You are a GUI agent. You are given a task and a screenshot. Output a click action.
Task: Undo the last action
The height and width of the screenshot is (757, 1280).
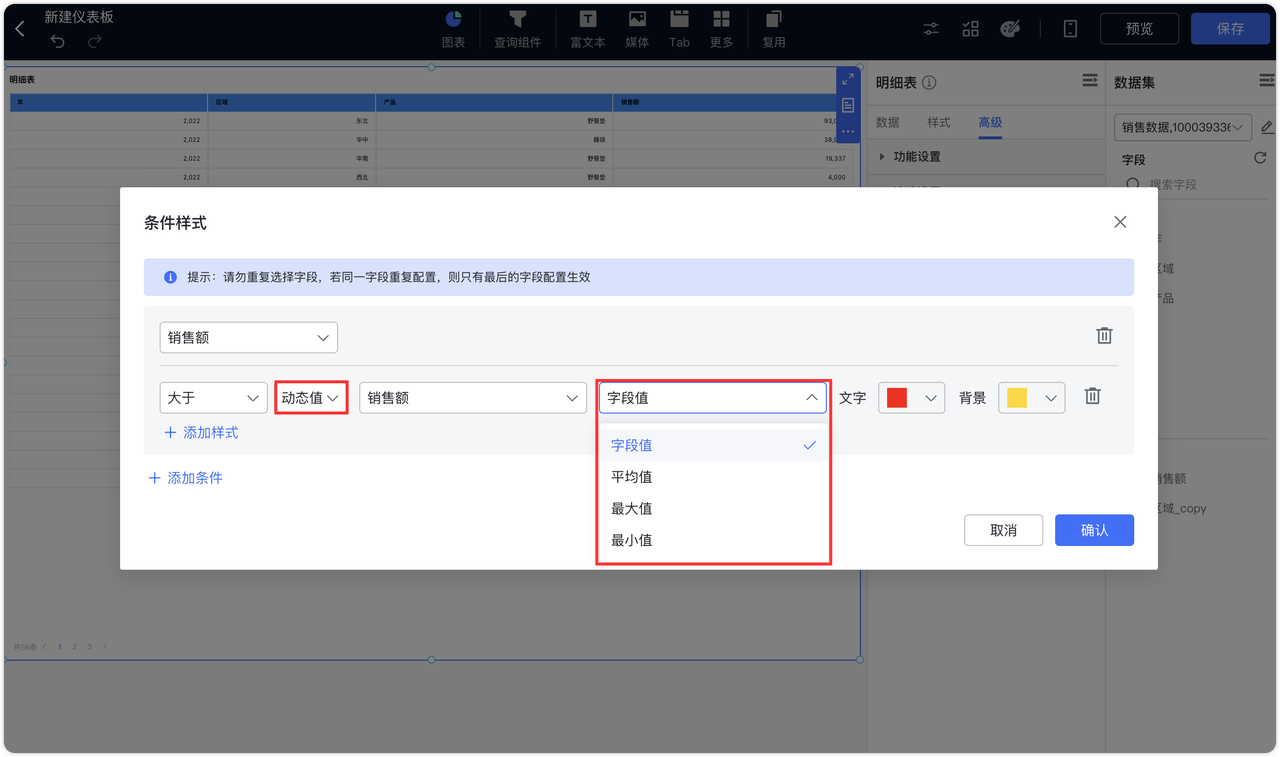(58, 41)
